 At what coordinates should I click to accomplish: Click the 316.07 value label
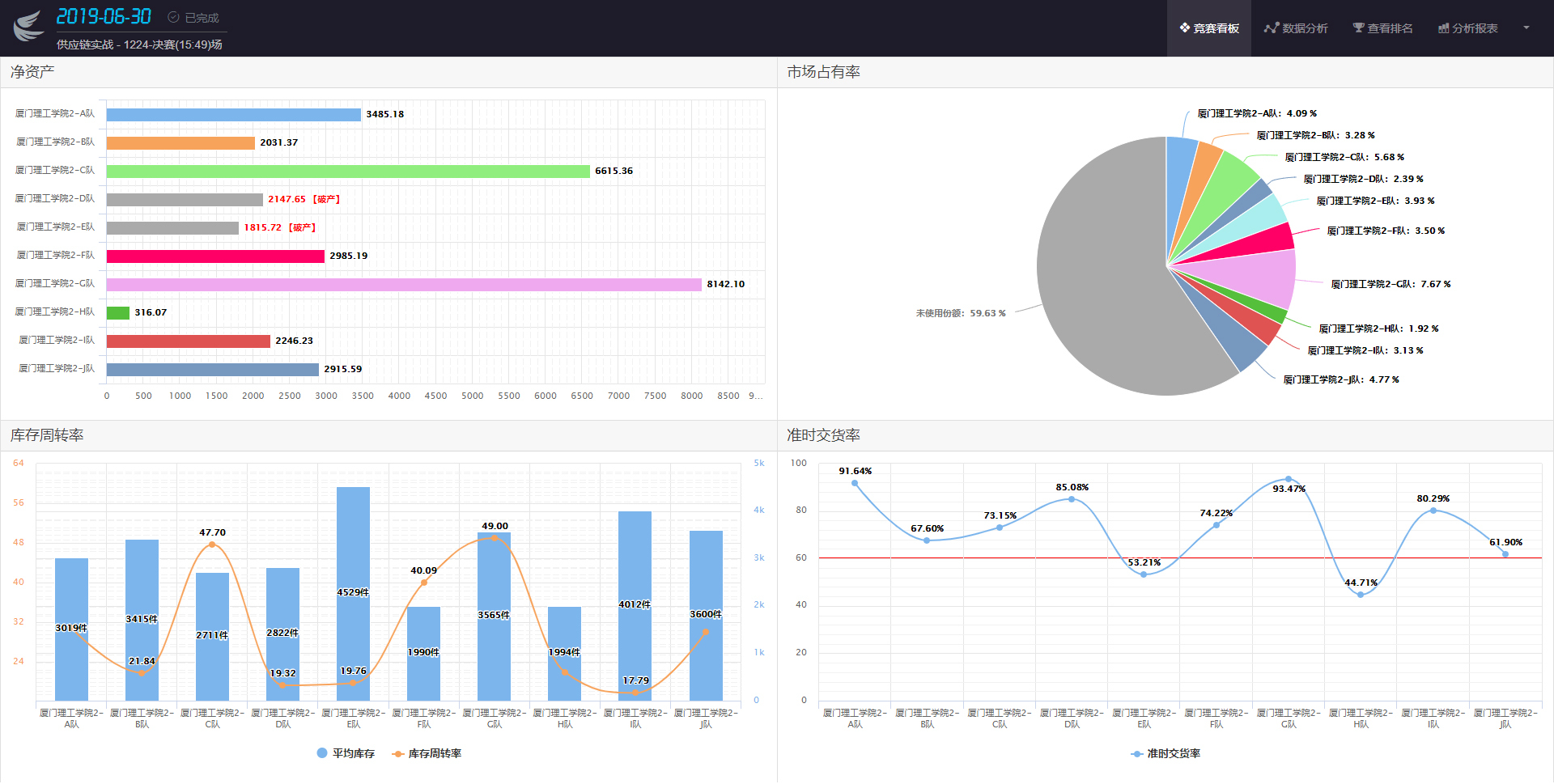click(151, 313)
